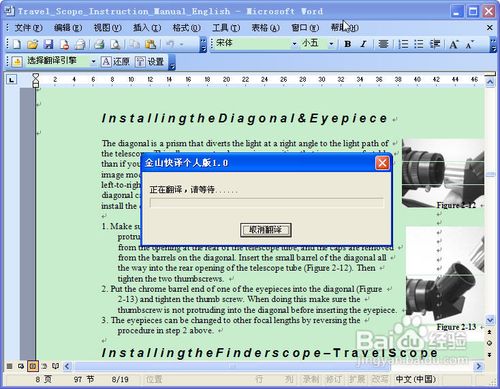Open the 插入 menu
The height and width of the screenshot is (389, 500).
pos(147,28)
